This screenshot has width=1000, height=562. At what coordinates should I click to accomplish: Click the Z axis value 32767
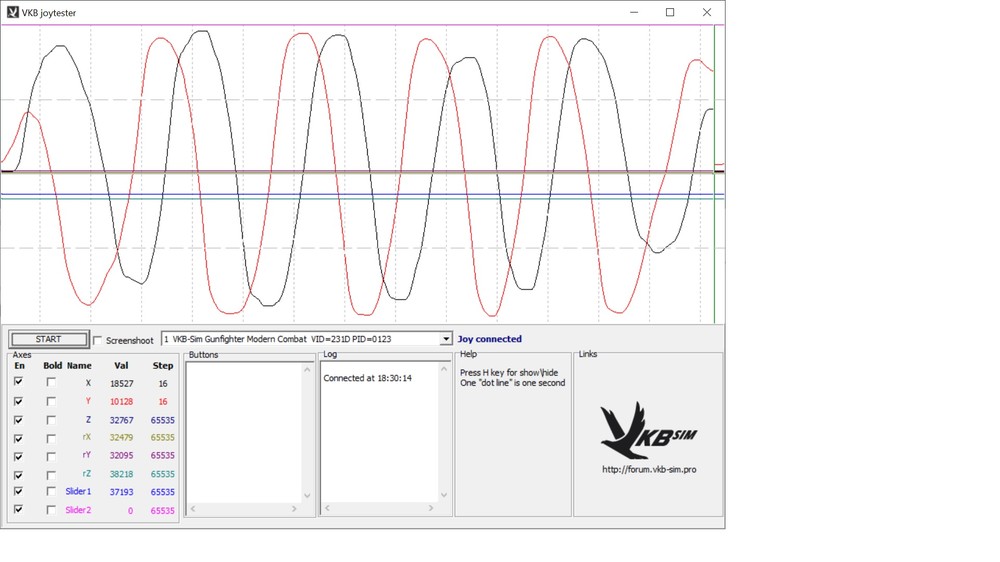pyautogui.click(x=121, y=420)
